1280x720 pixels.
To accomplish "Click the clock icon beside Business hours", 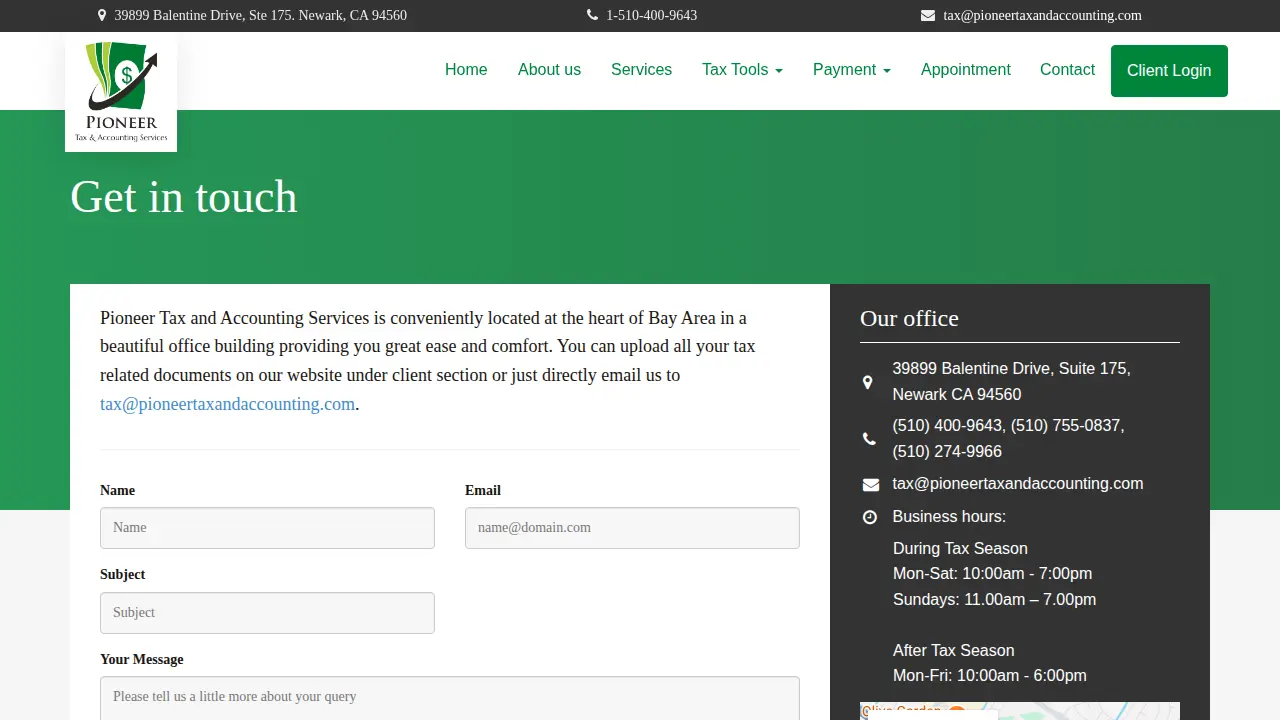I will tap(870, 517).
